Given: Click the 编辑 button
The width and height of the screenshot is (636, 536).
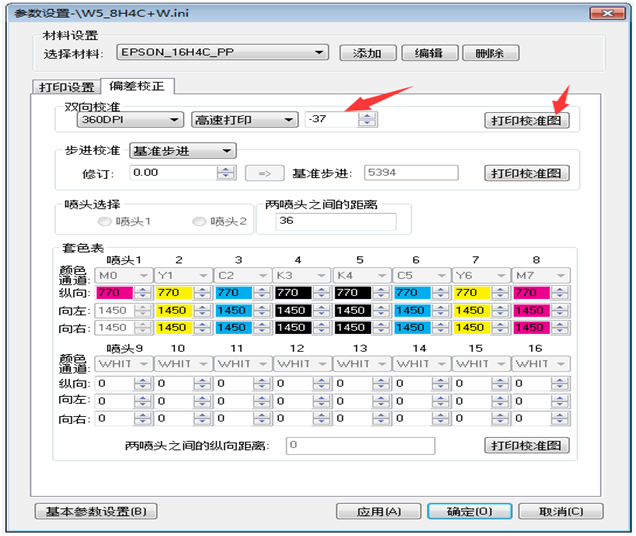Looking at the screenshot, I should click(x=429, y=53).
